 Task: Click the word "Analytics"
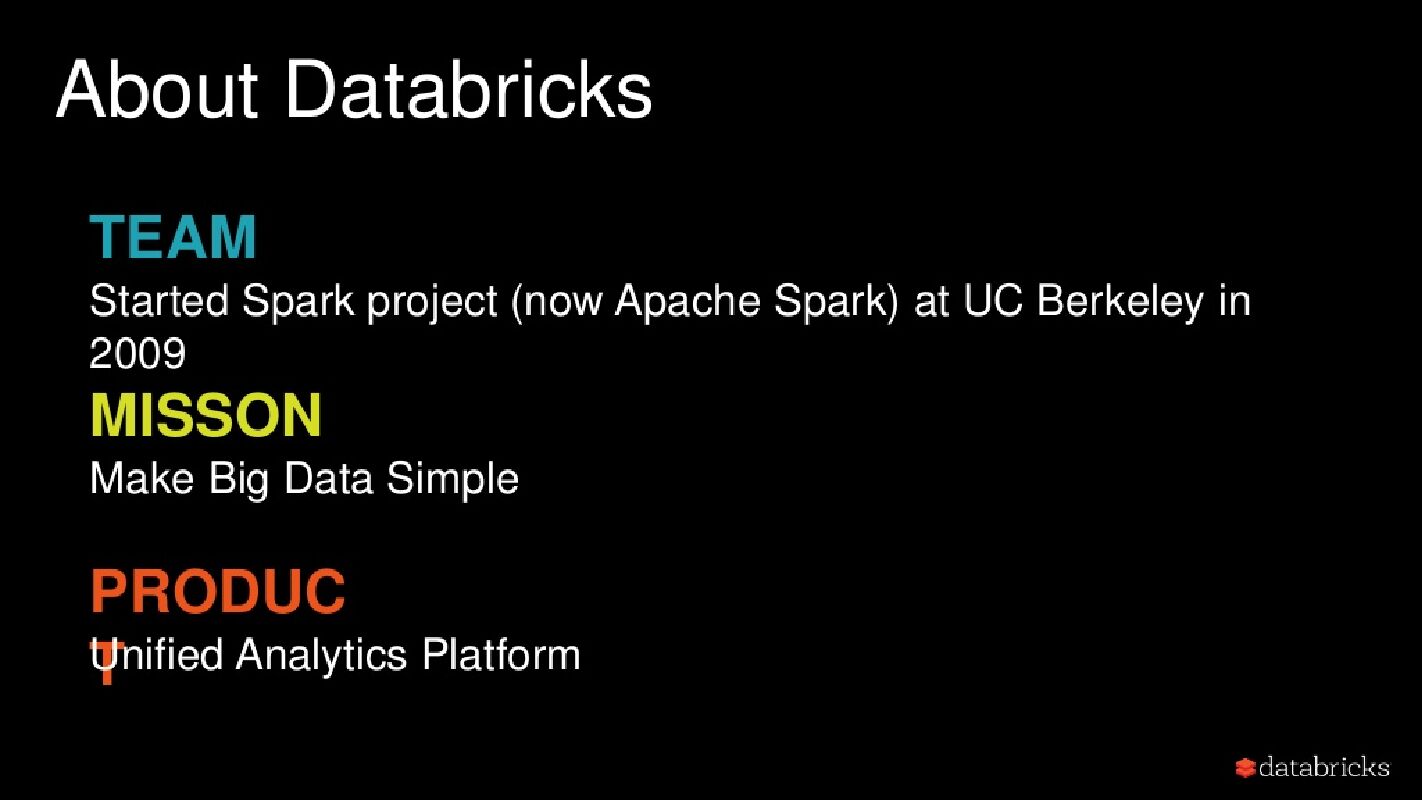[x=322, y=655]
